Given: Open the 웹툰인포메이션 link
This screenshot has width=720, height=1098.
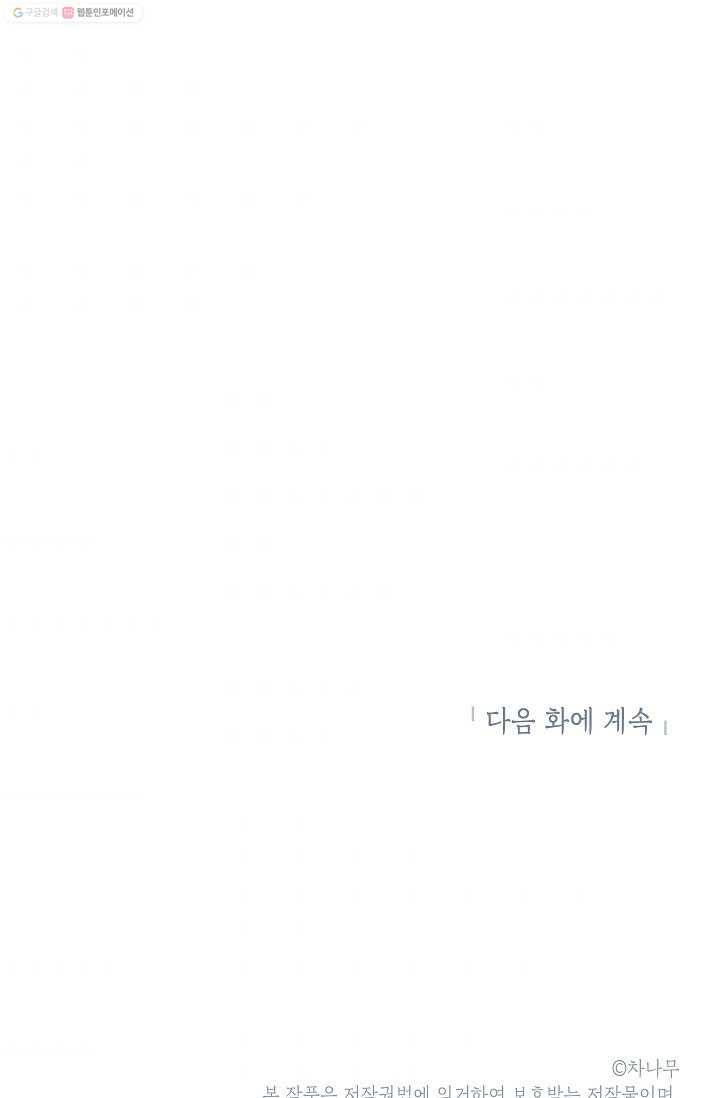Looking at the screenshot, I should tap(104, 13).
